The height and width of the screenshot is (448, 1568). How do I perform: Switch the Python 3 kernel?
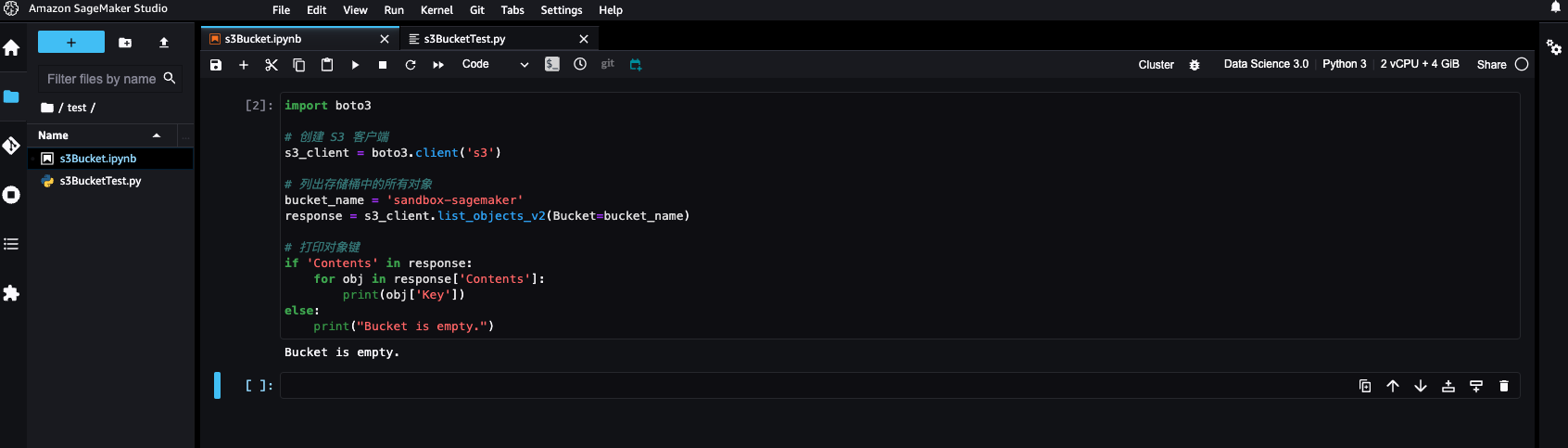pyautogui.click(x=1344, y=64)
